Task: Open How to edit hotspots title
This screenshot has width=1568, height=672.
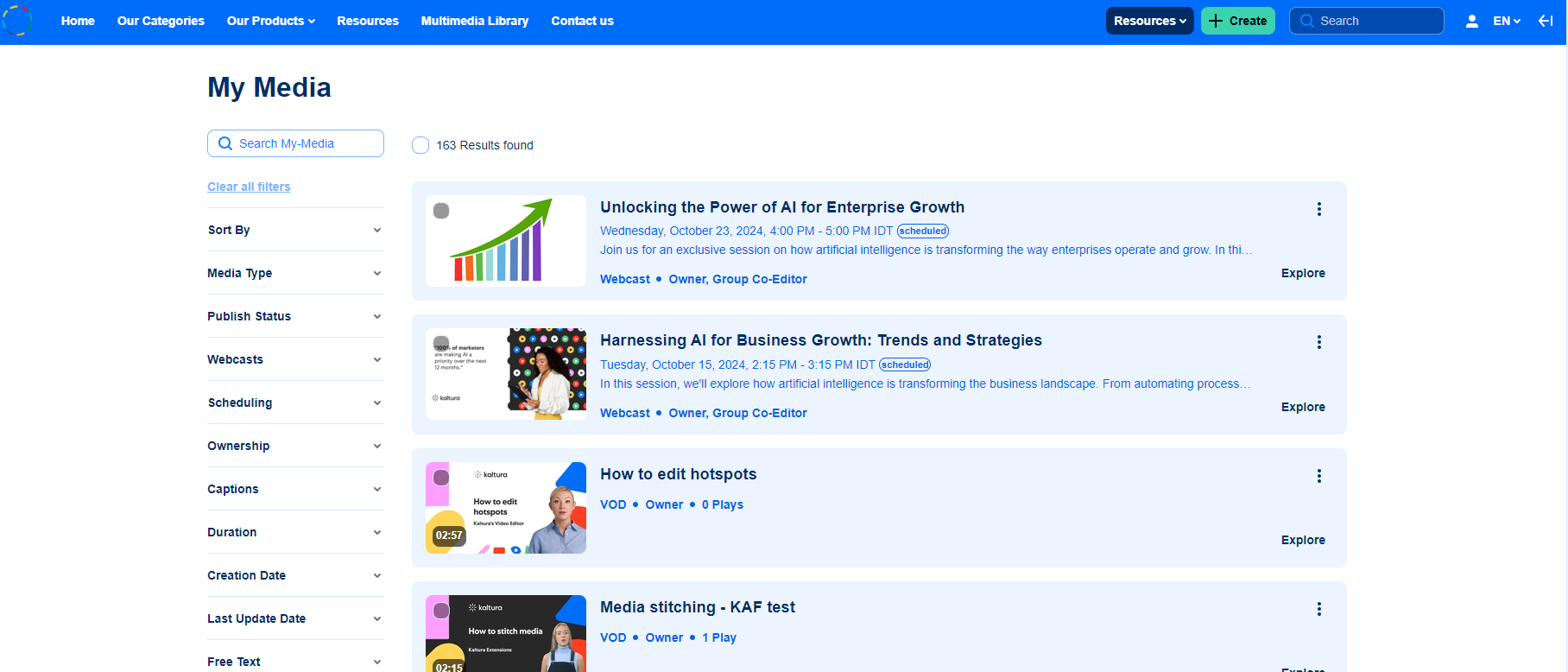Action: [x=679, y=474]
